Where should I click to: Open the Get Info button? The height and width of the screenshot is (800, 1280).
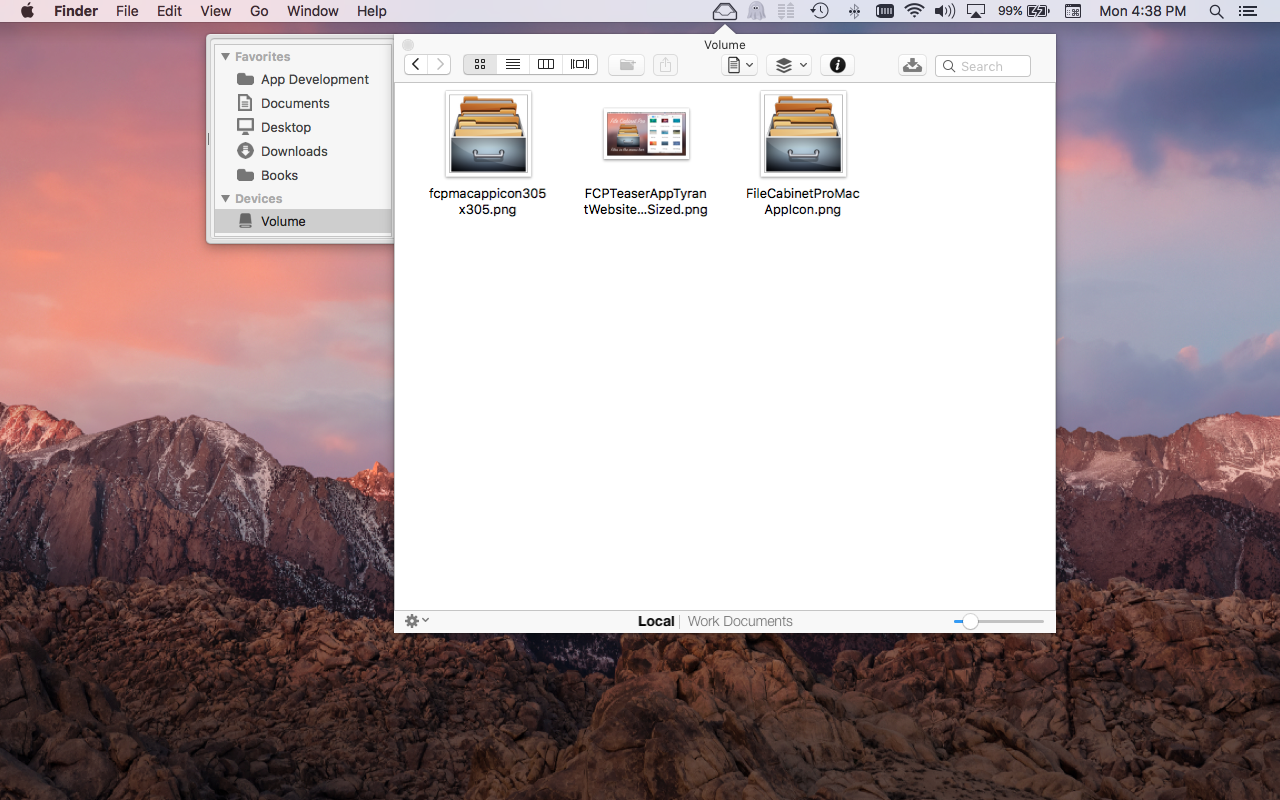point(837,65)
